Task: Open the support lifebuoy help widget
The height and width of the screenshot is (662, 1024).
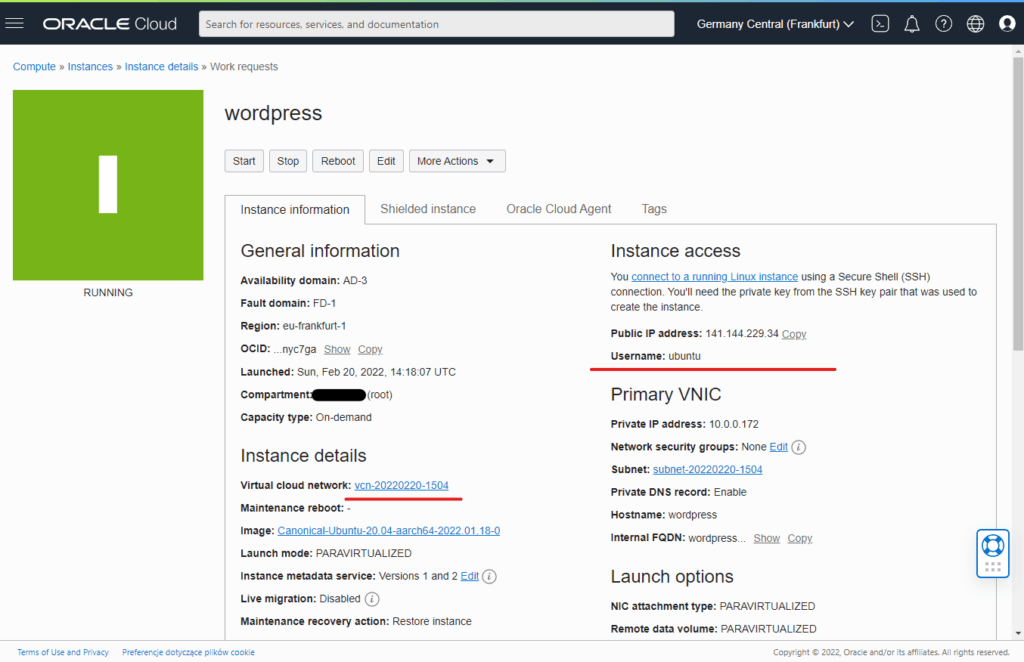Action: click(x=993, y=553)
